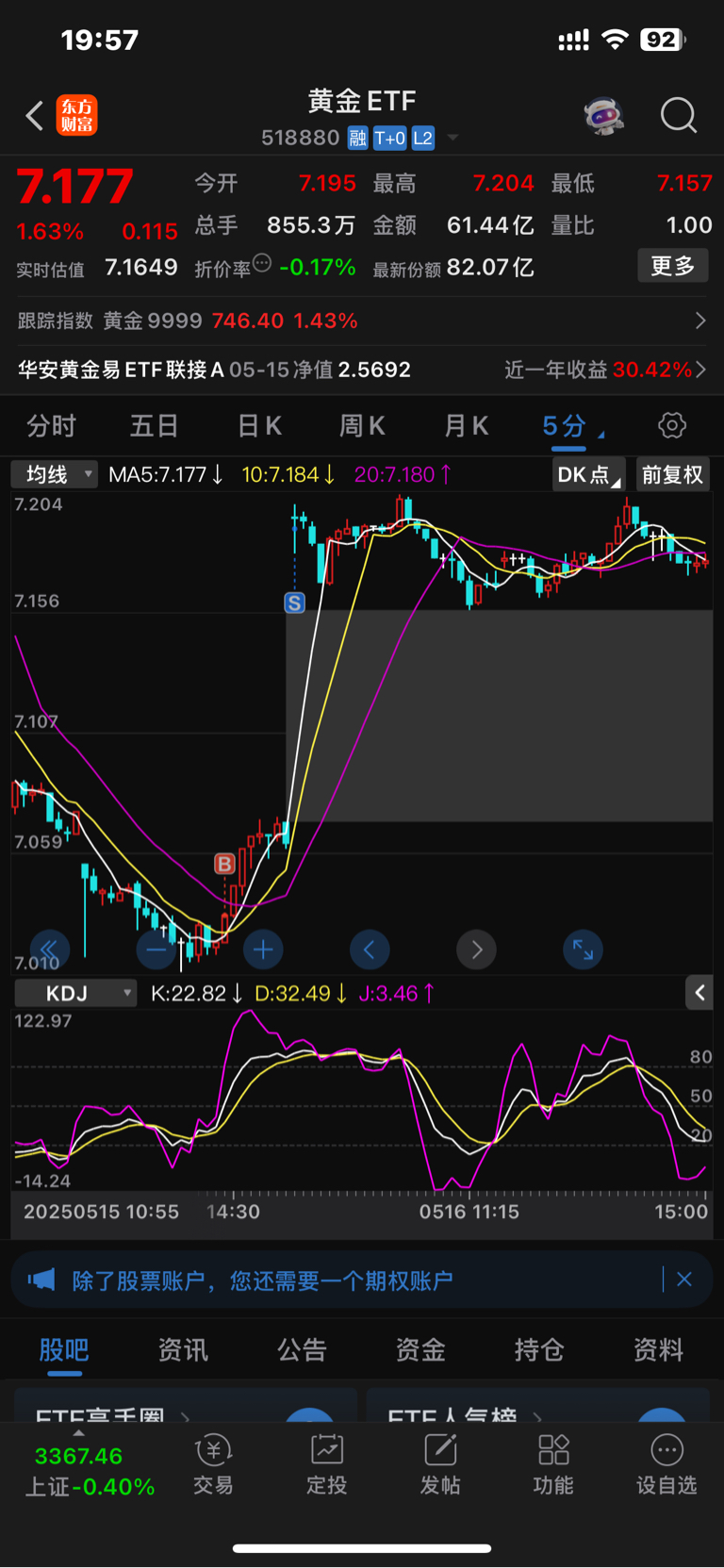
Task: Open the DK点 dropdown
Action: [x=589, y=474]
